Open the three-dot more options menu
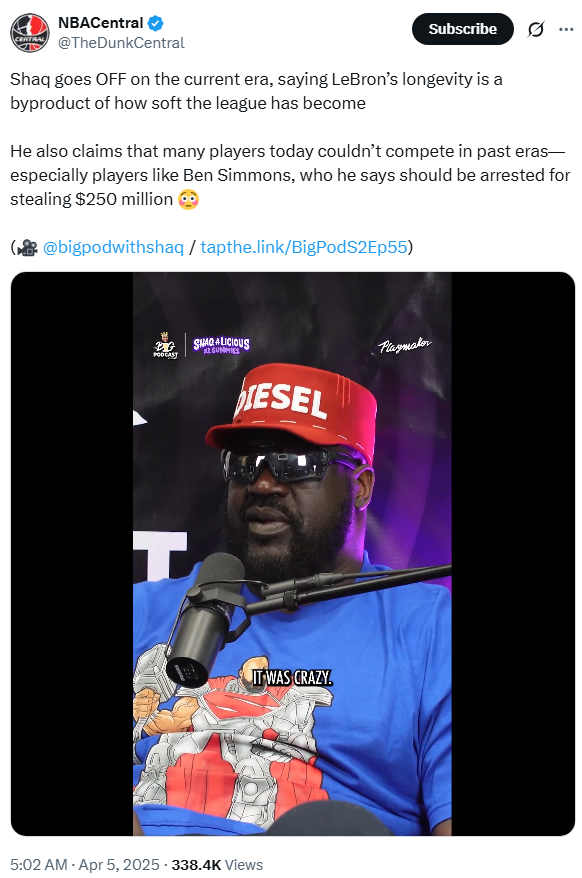Viewport: 582px width, 878px height. click(x=566, y=29)
